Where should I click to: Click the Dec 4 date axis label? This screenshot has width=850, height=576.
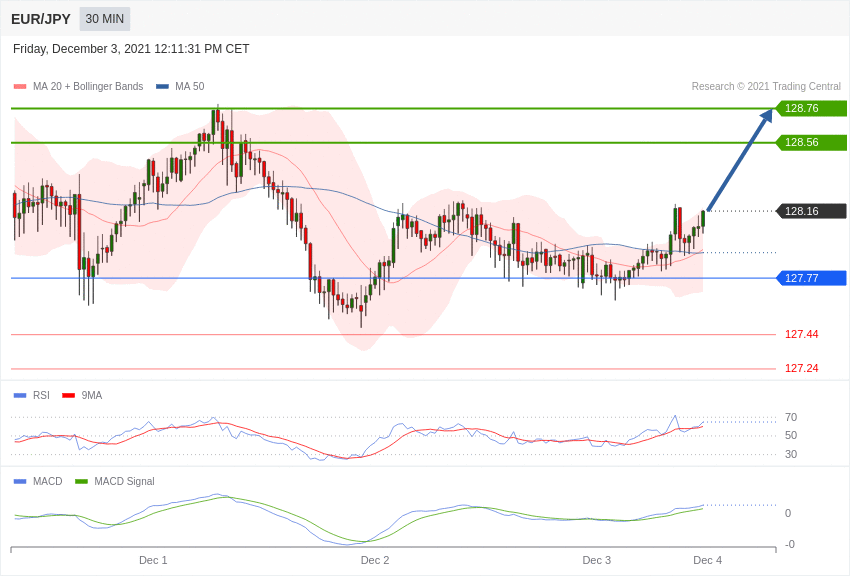(708, 560)
